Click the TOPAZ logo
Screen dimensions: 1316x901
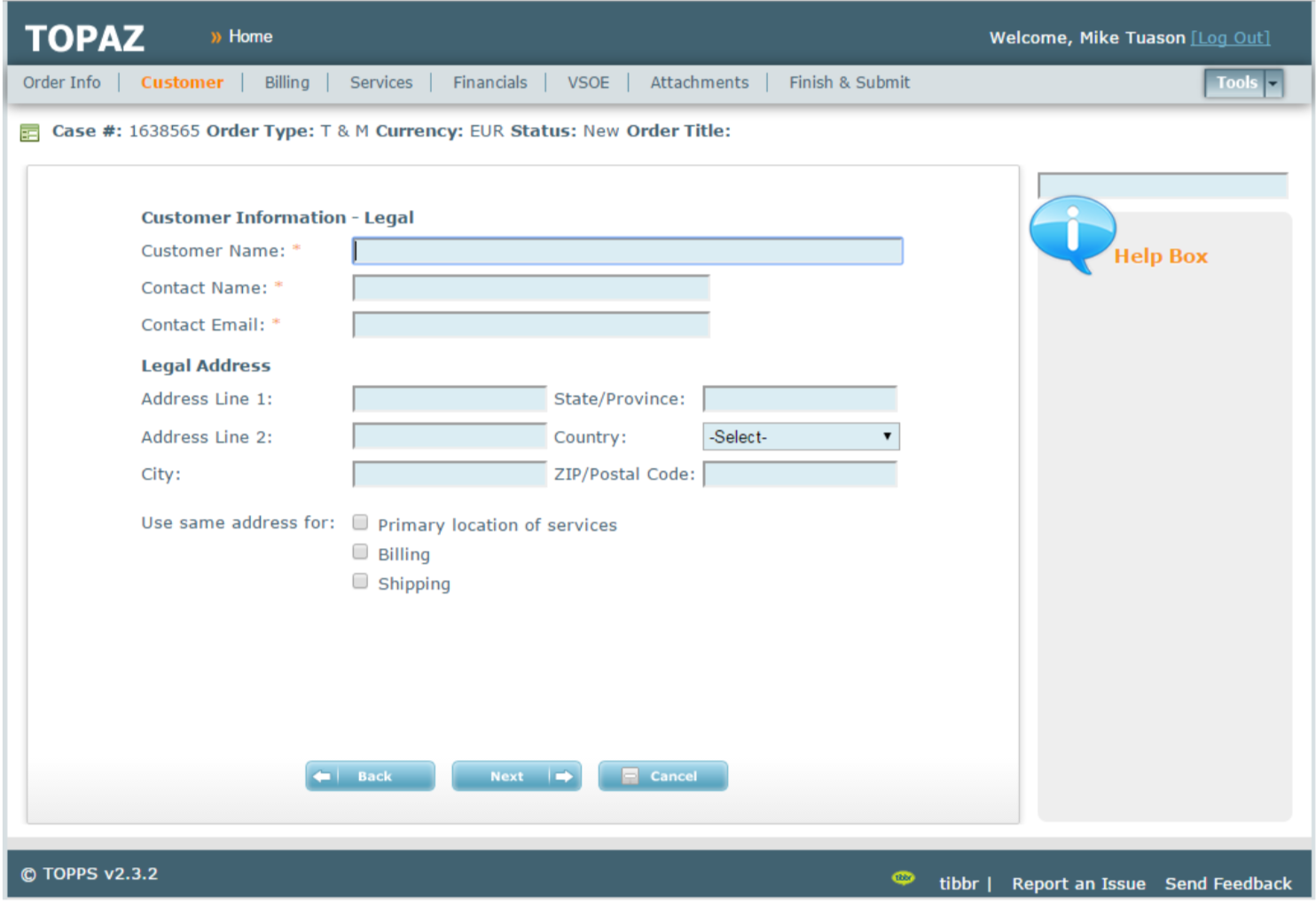pyautogui.click(x=84, y=38)
